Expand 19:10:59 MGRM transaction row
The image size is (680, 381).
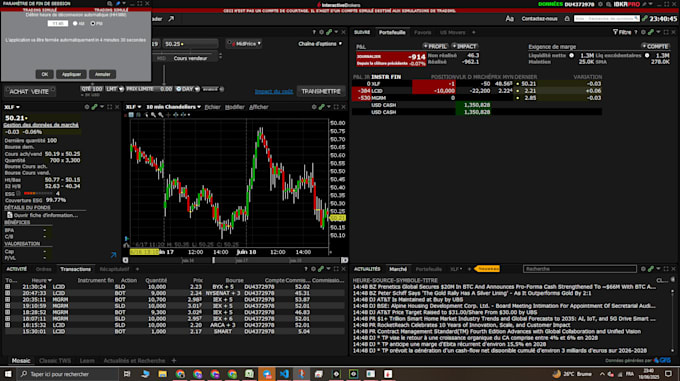click(x=7, y=306)
